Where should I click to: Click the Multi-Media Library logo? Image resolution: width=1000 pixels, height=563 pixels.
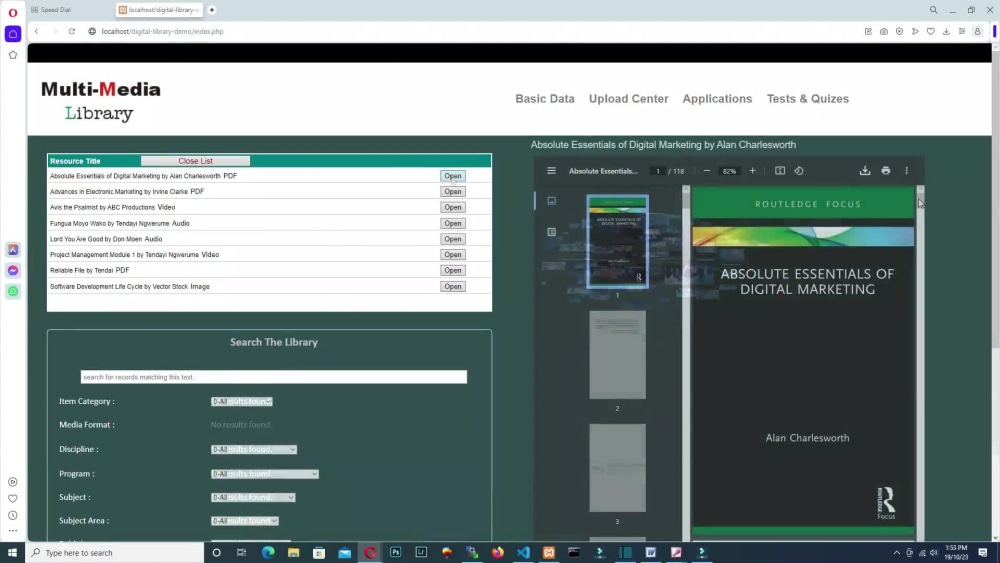pyautogui.click(x=101, y=101)
